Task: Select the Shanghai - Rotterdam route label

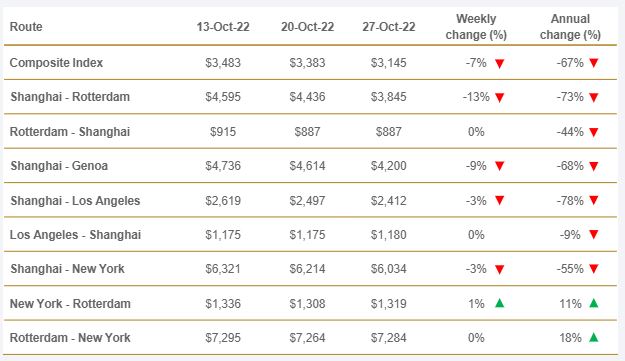Action: (70, 97)
